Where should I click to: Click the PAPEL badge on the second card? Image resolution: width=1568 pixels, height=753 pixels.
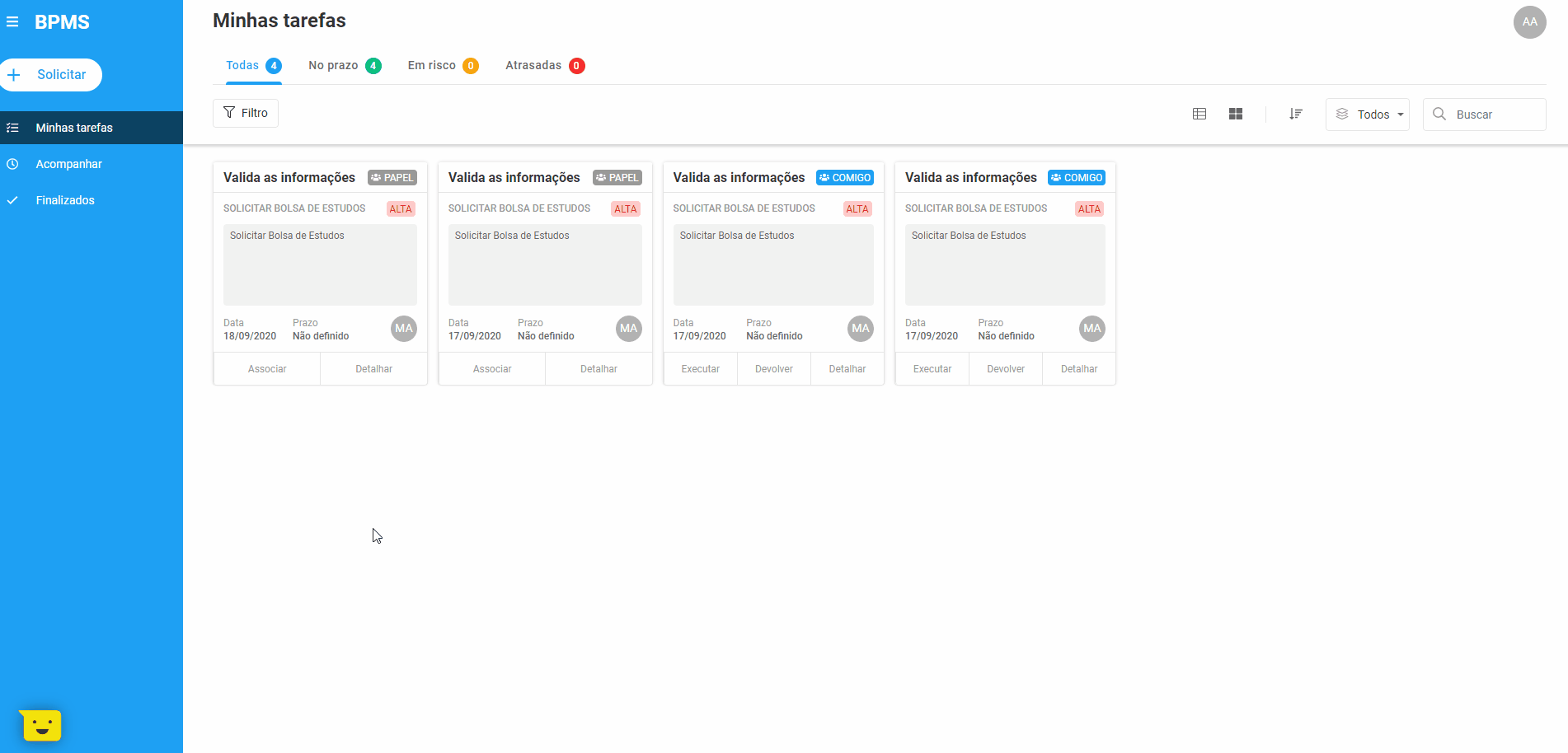[x=617, y=178]
